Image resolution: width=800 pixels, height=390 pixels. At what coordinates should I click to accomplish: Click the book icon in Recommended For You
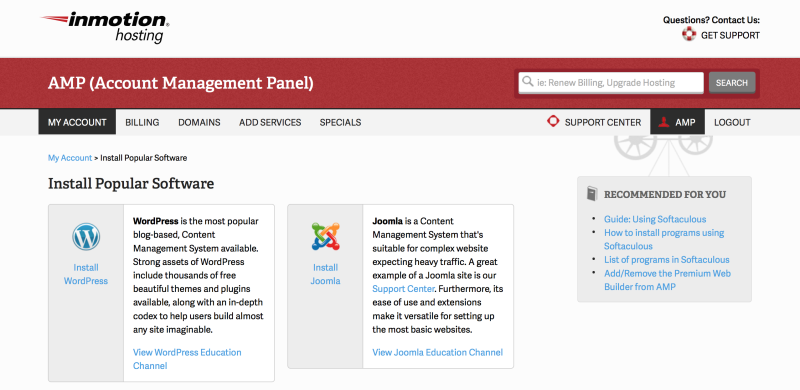point(592,193)
